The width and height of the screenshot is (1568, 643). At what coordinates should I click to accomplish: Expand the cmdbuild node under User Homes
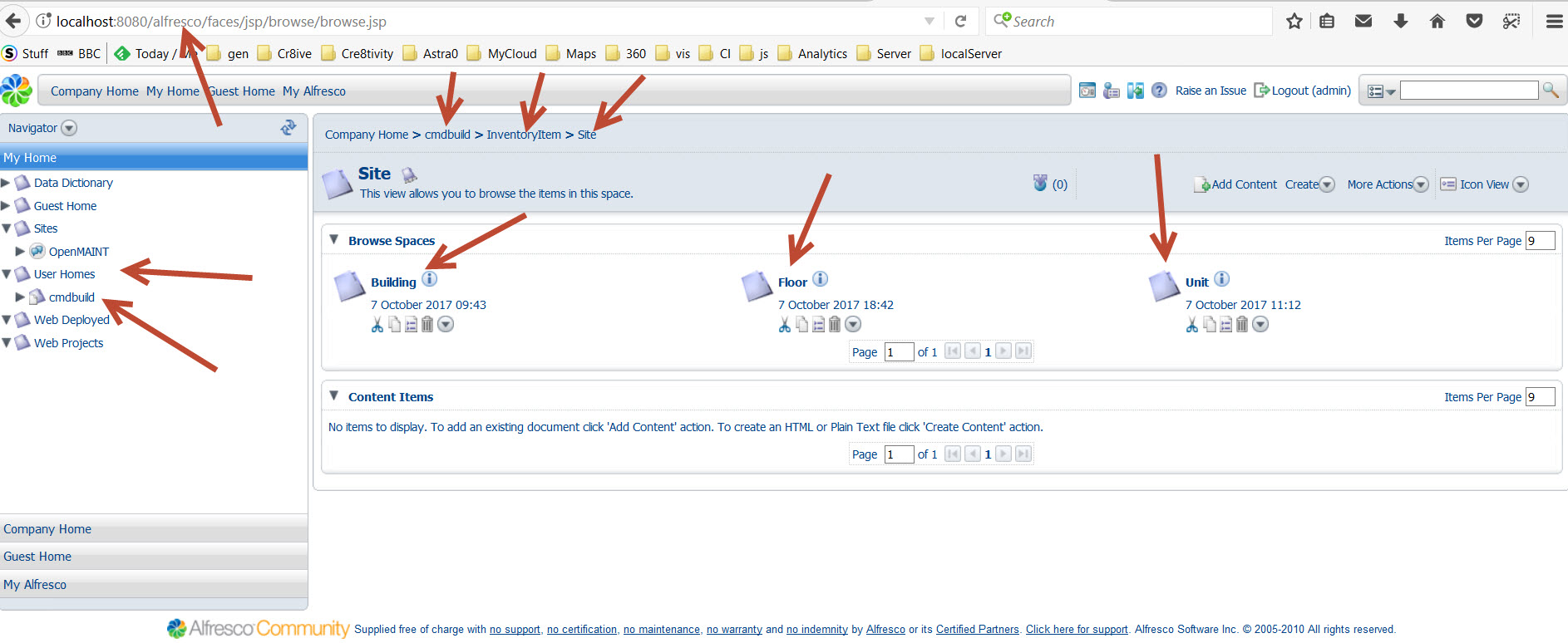tap(21, 297)
